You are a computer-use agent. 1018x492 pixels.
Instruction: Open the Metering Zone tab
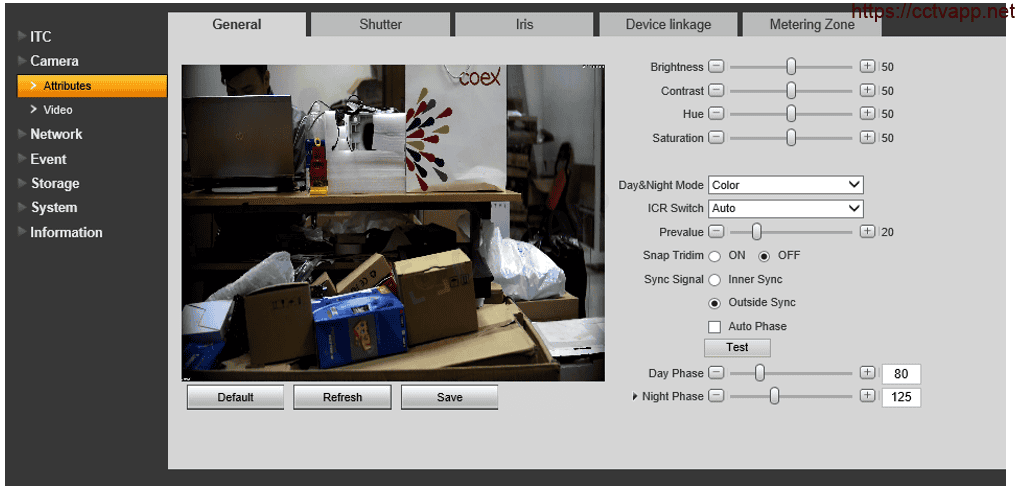click(811, 25)
